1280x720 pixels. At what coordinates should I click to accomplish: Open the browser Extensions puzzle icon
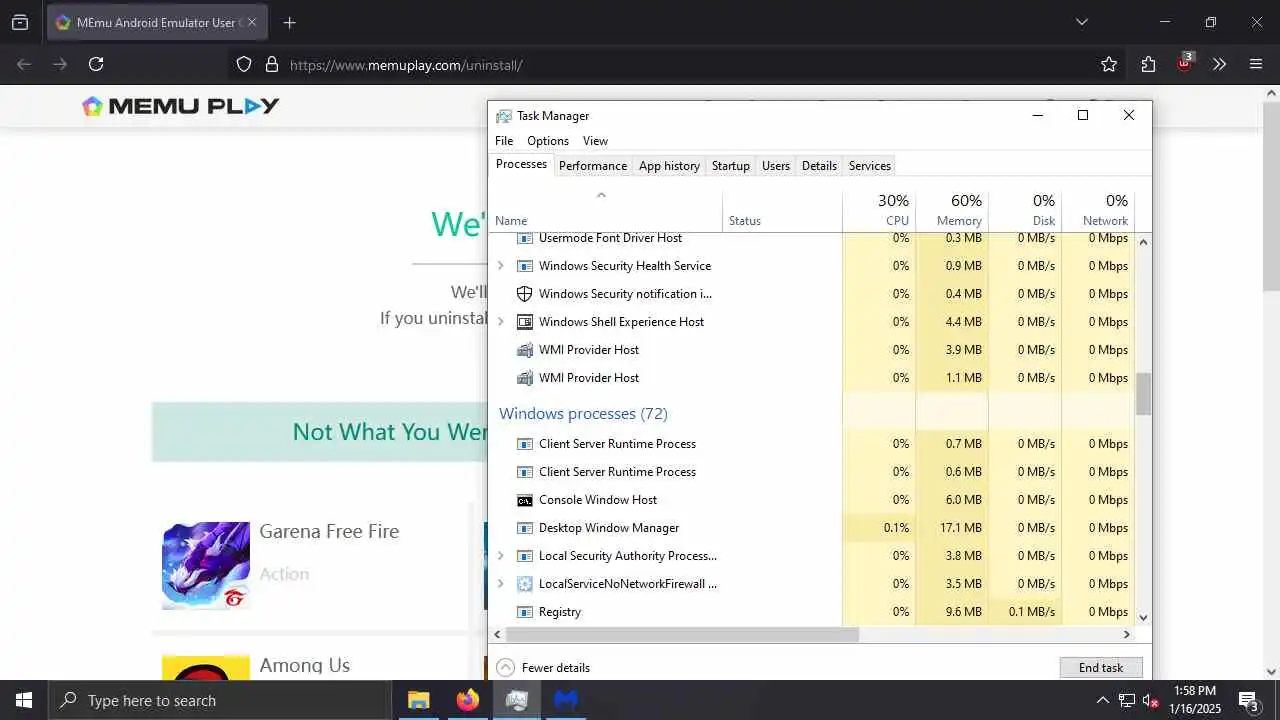pos(1148,64)
